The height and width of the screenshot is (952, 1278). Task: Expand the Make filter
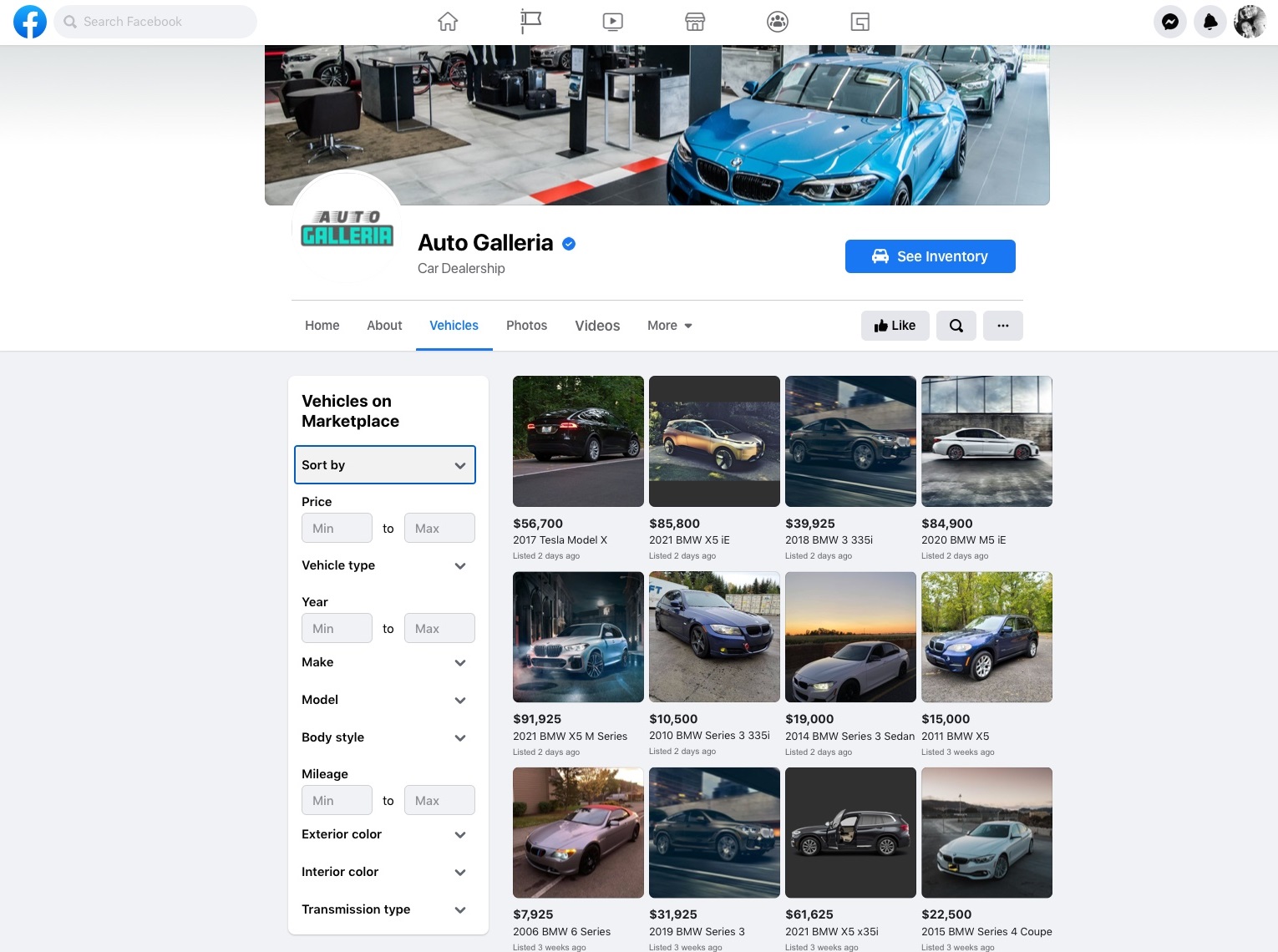(385, 662)
